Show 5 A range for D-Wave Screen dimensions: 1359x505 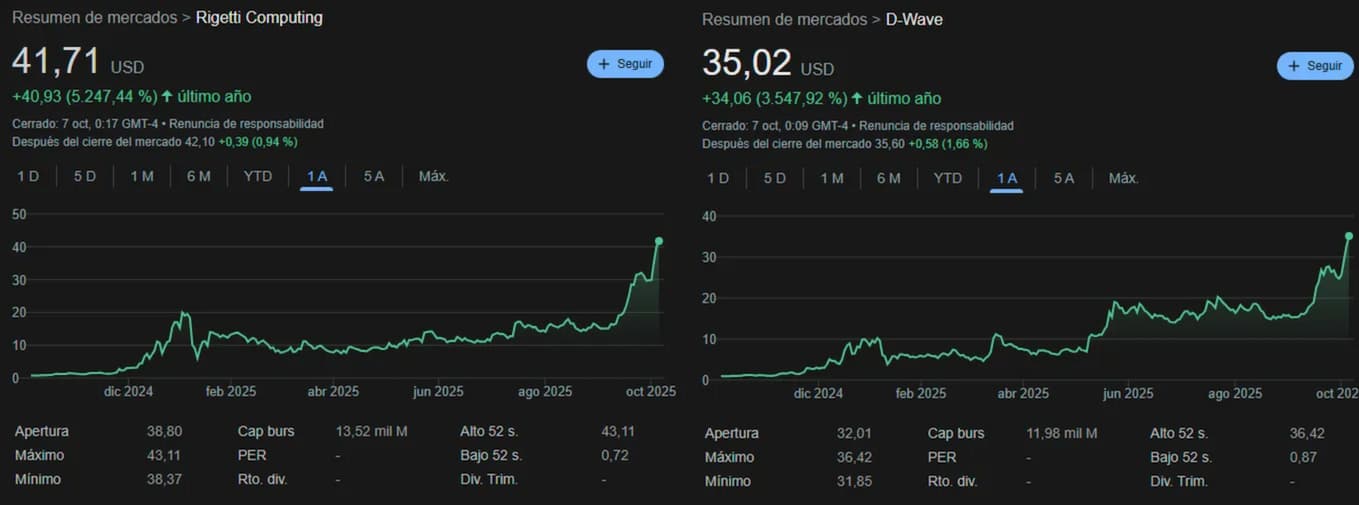click(1064, 178)
